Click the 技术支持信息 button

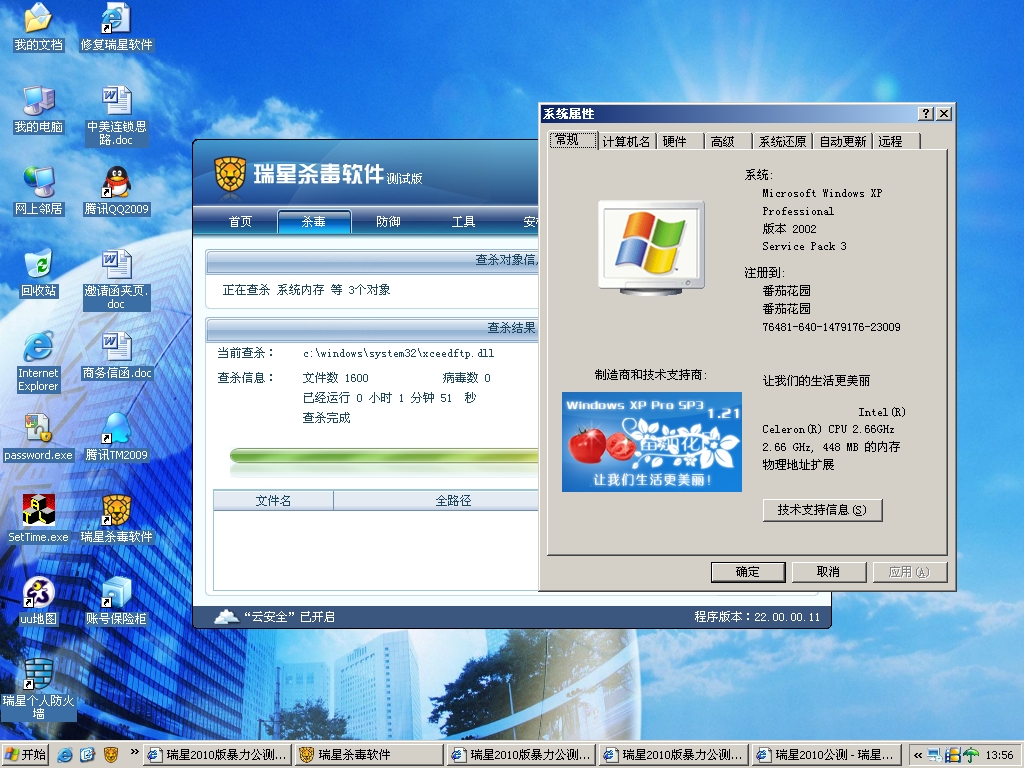(x=822, y=510)
